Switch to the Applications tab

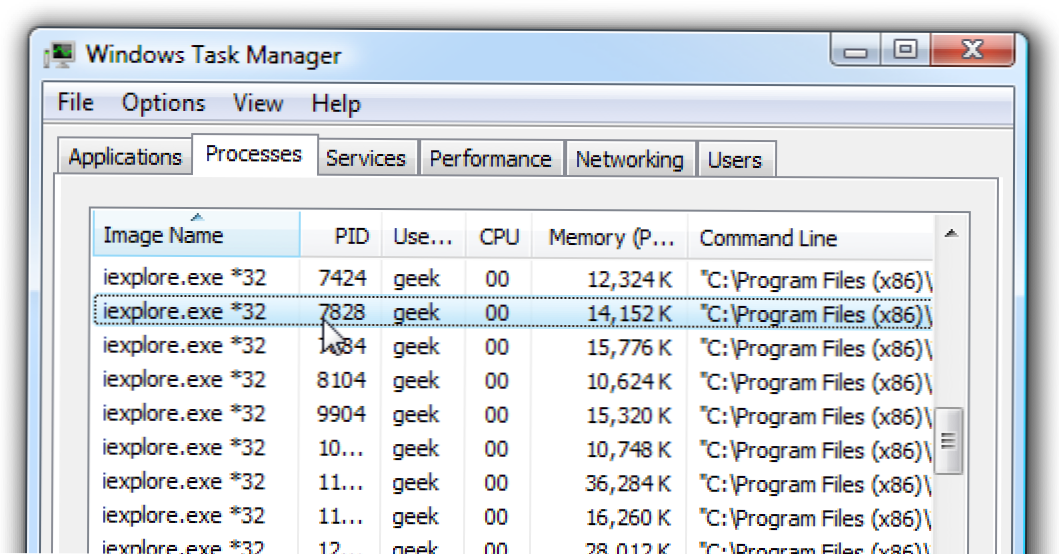(x=125, y=158)
